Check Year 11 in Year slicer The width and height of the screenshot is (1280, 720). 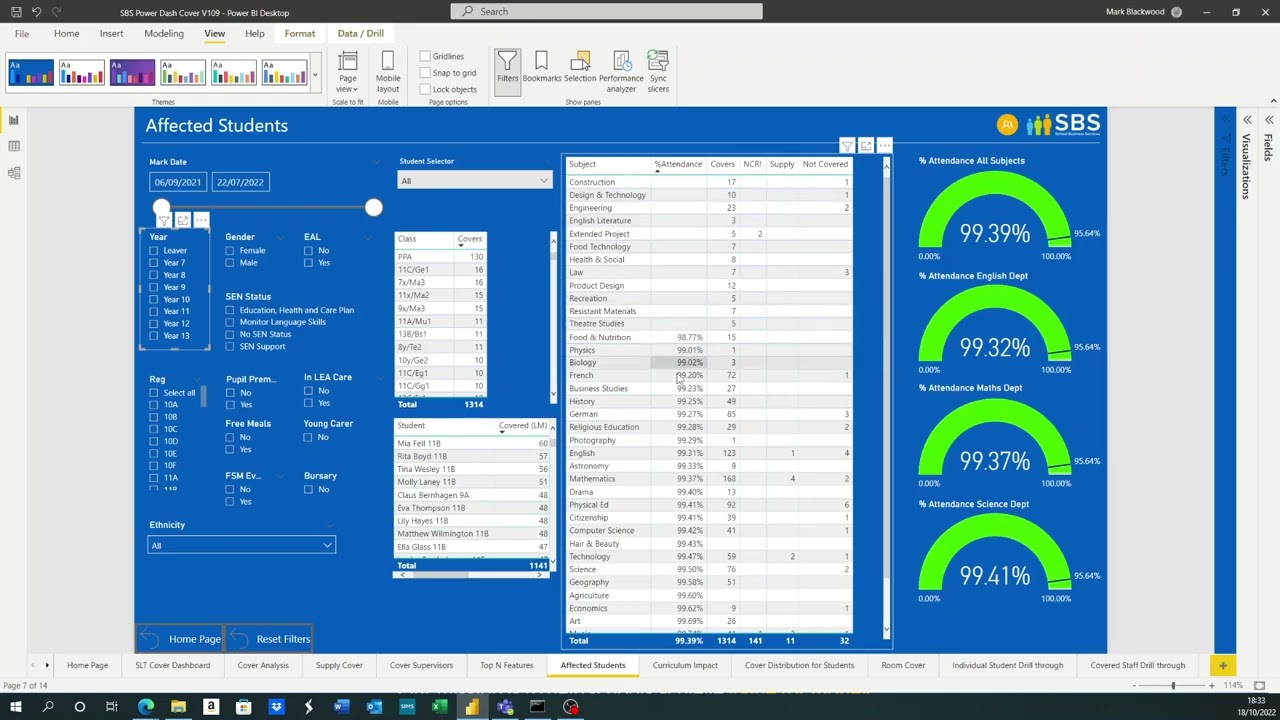point(154,311)
